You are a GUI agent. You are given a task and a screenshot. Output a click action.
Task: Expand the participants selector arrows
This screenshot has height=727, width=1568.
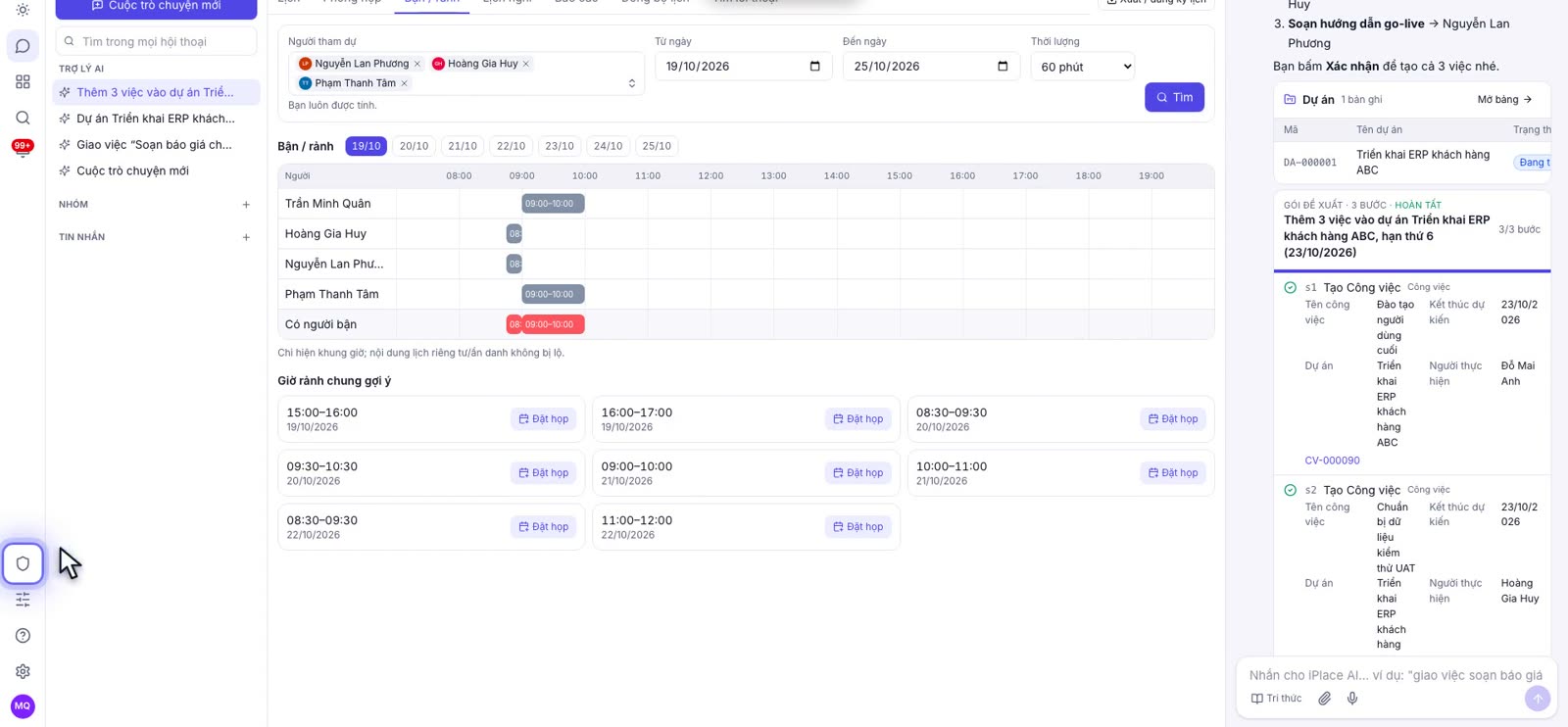click(631, 83)
